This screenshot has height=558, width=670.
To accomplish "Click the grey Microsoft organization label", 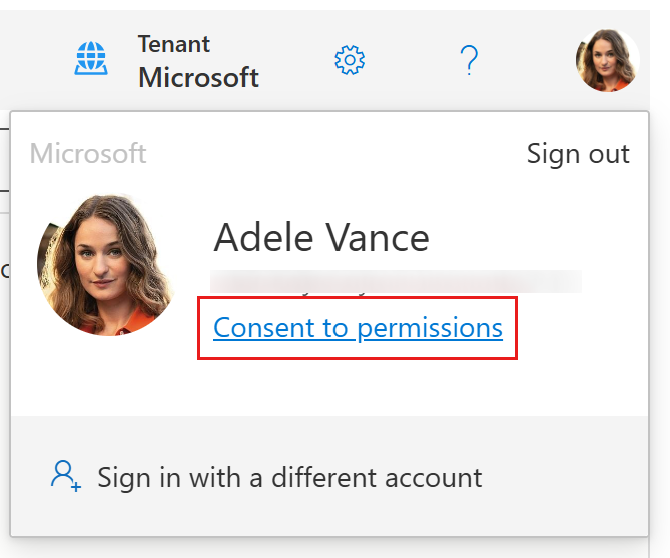I will (88, 153).
